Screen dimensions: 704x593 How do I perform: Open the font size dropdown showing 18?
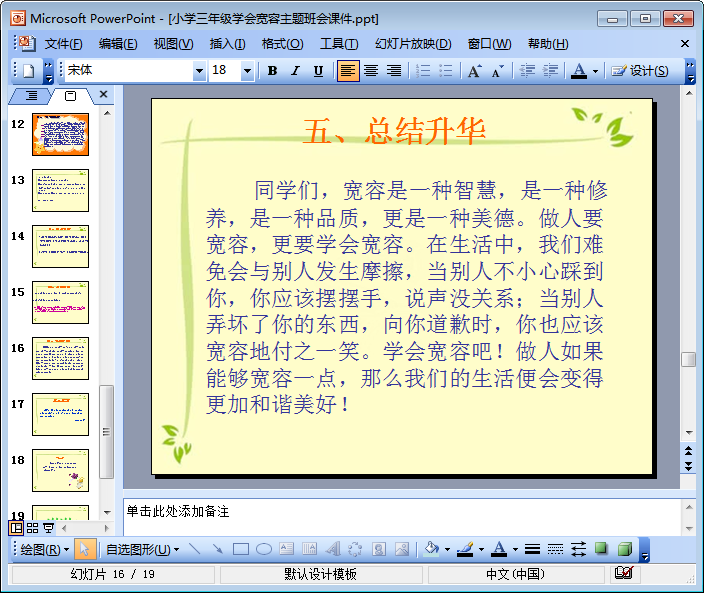(x=247, y=70)
